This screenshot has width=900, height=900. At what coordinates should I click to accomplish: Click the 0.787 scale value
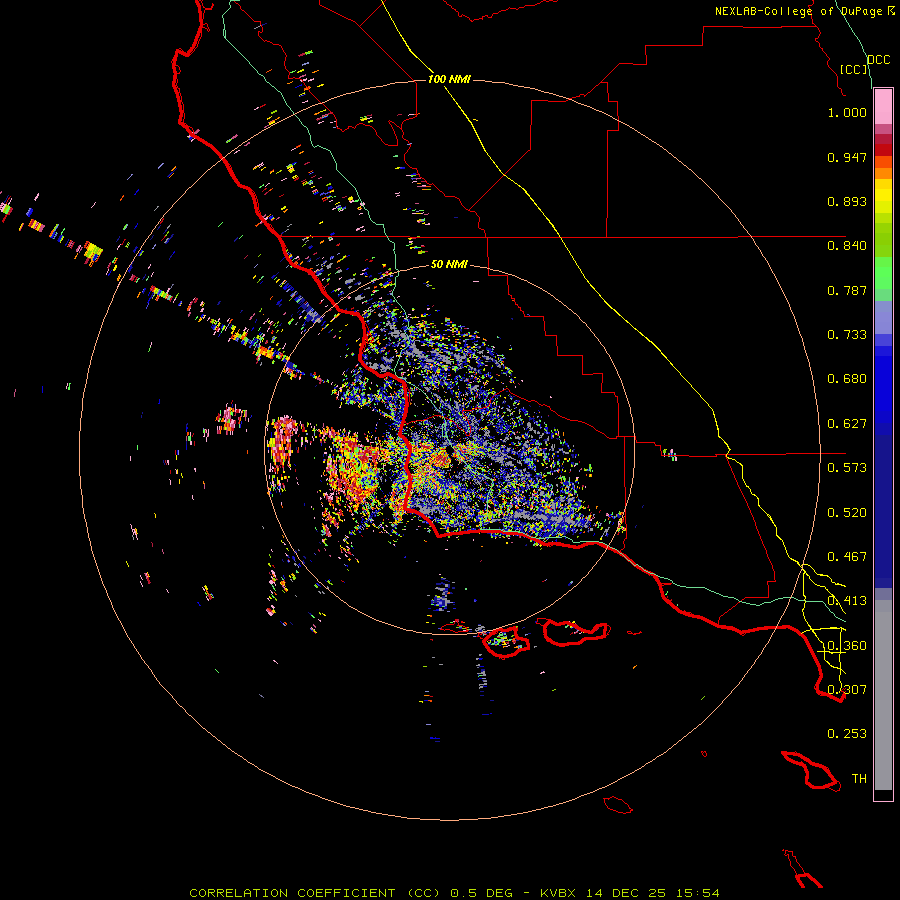(x=847, y=290)
